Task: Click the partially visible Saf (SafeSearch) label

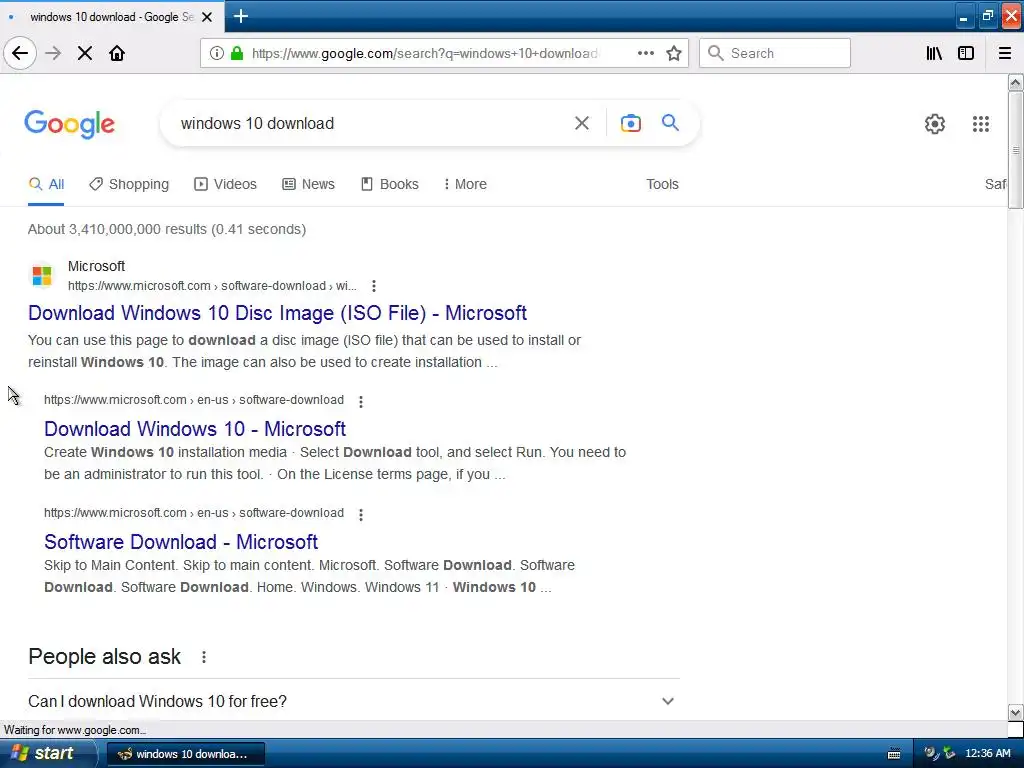Action: (x=995, y=184)
